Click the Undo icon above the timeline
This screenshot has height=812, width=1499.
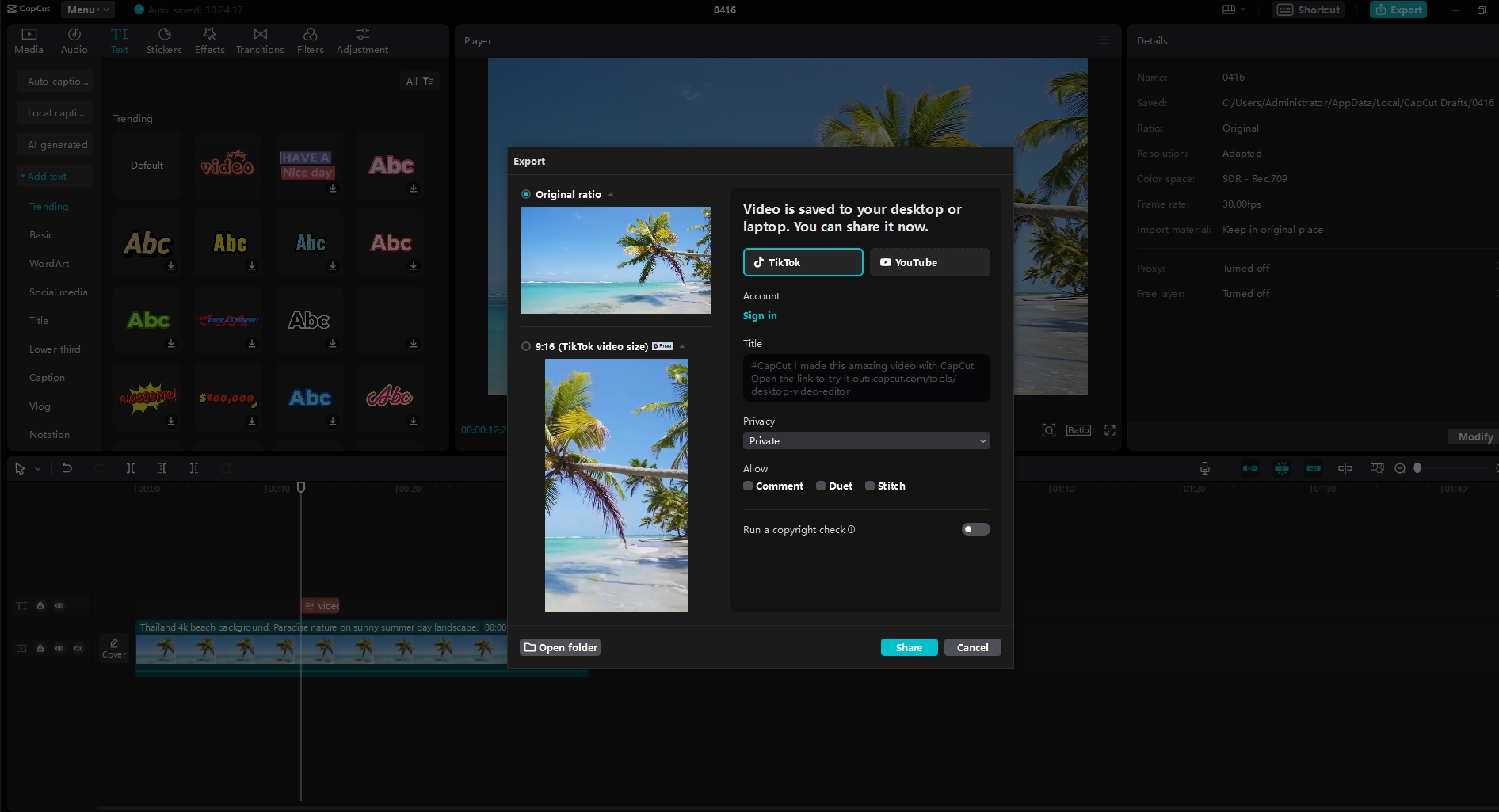pos(67,468)
